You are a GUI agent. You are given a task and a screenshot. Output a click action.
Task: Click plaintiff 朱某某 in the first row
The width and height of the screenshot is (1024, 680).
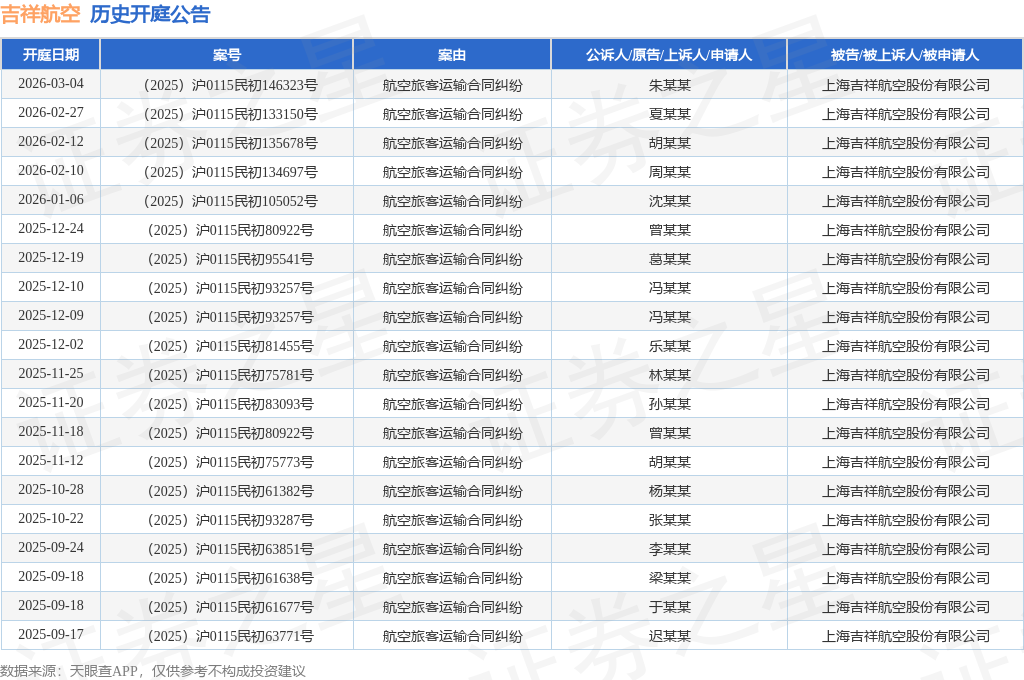669,85
